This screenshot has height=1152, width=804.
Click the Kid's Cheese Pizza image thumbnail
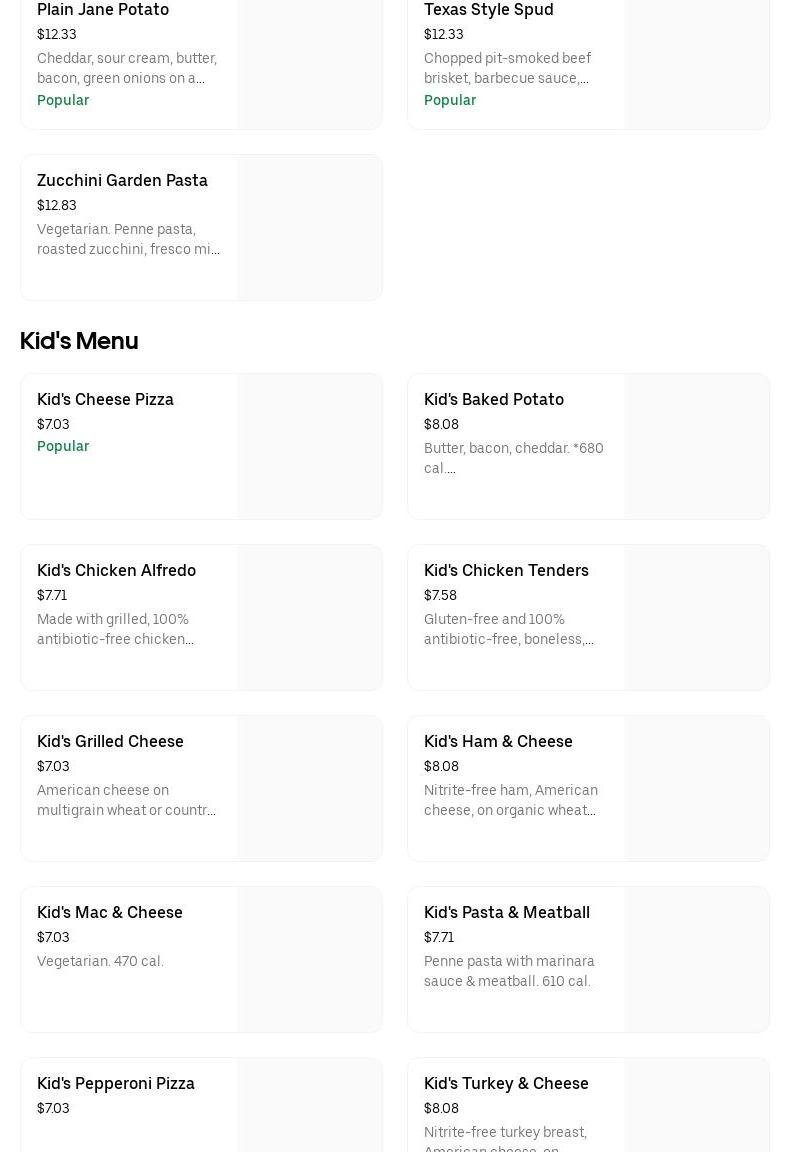point(310,447)
